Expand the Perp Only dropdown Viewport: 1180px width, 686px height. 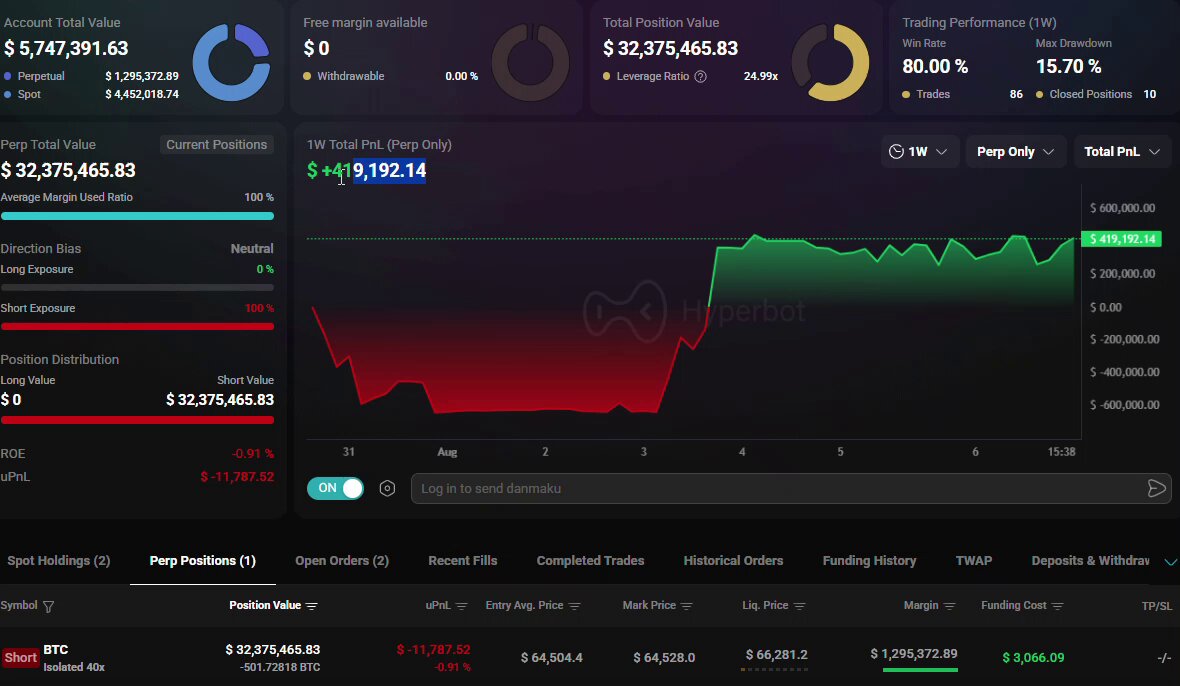[1015, 151]
